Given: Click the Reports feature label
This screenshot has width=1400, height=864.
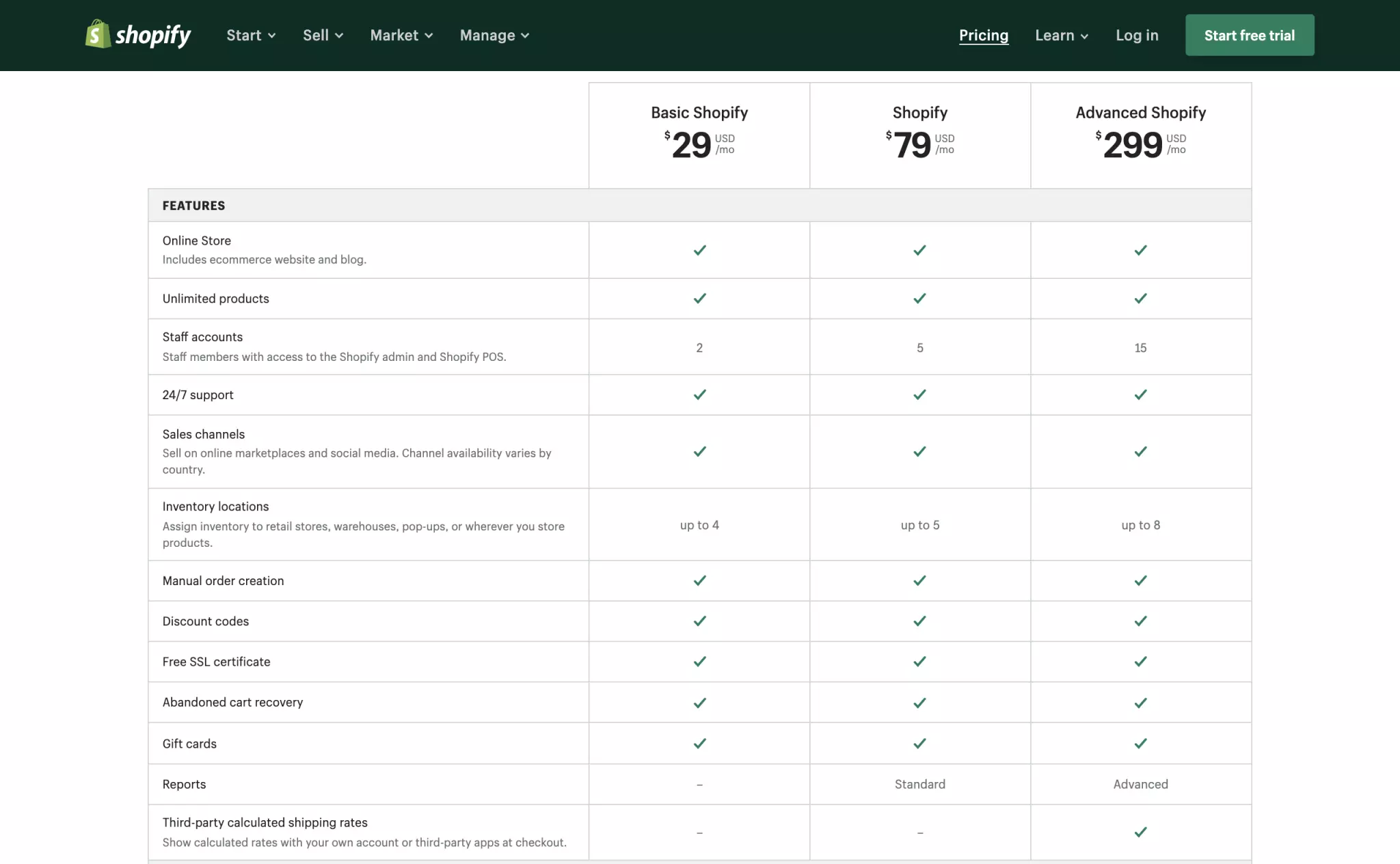Looking at the screenshot, I should 184,785.
